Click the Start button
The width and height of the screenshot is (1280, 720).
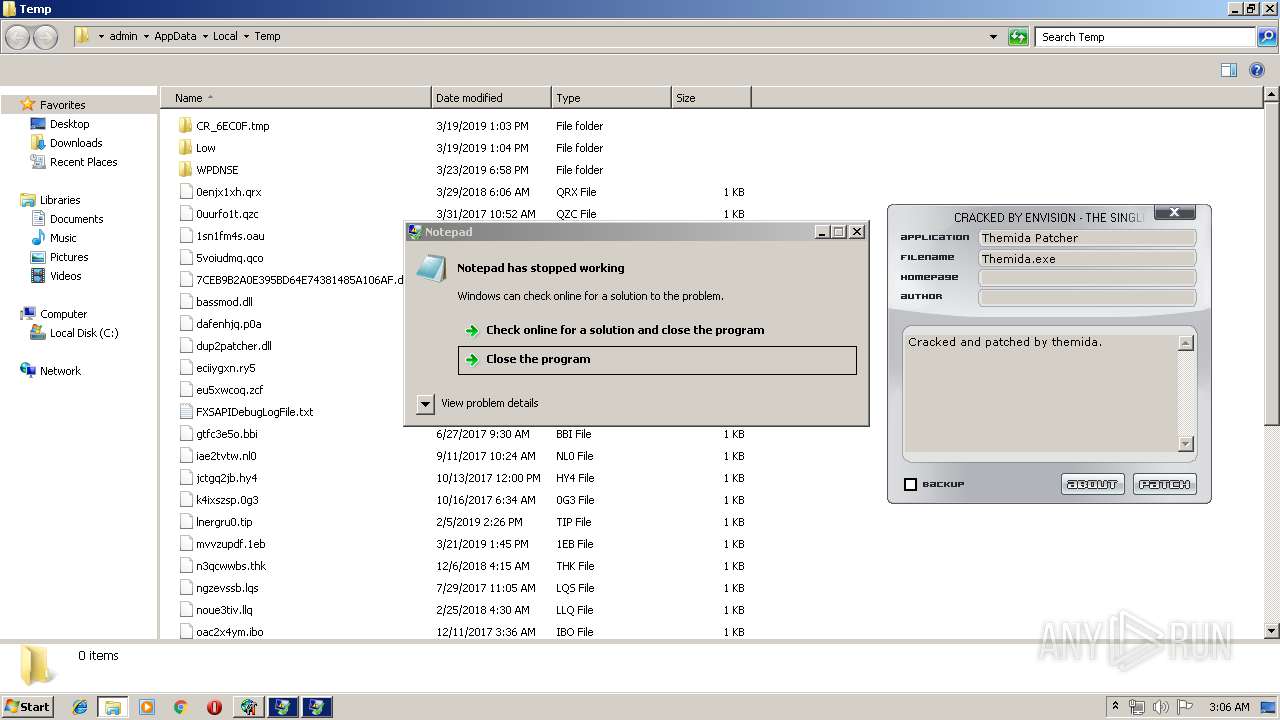(28, 707)
